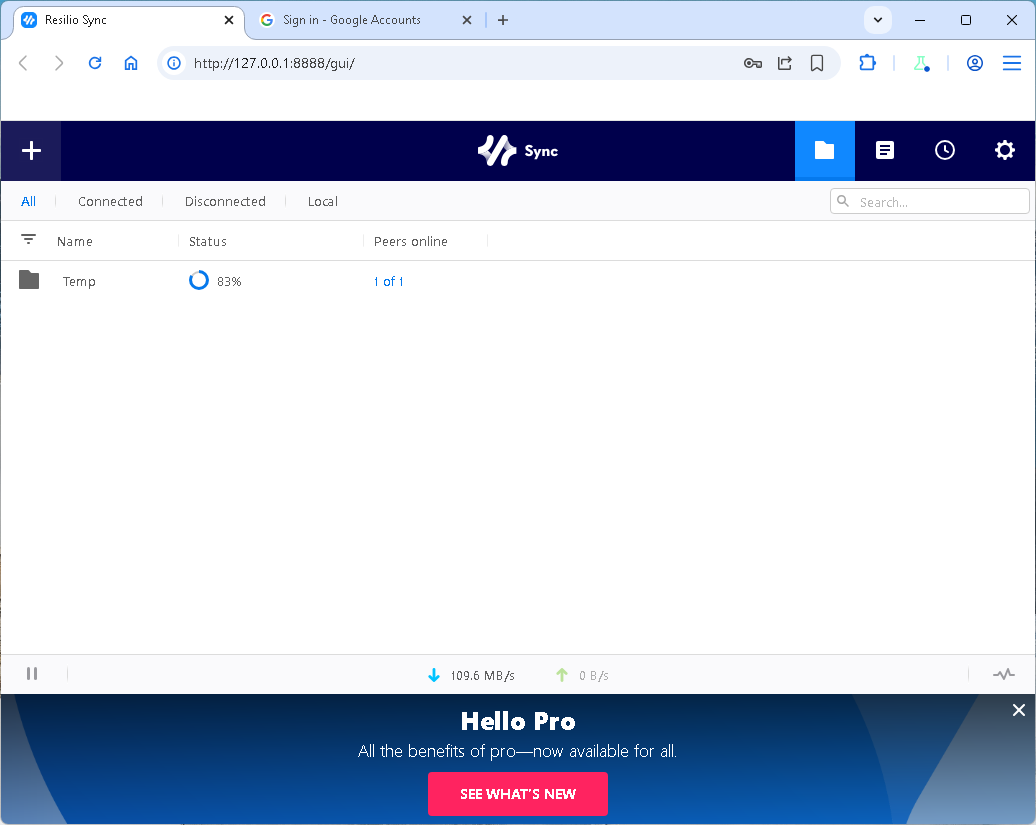1036x825 pixels.
Task: Click the site information icon in address bar
Action: (x=174, y=63)
